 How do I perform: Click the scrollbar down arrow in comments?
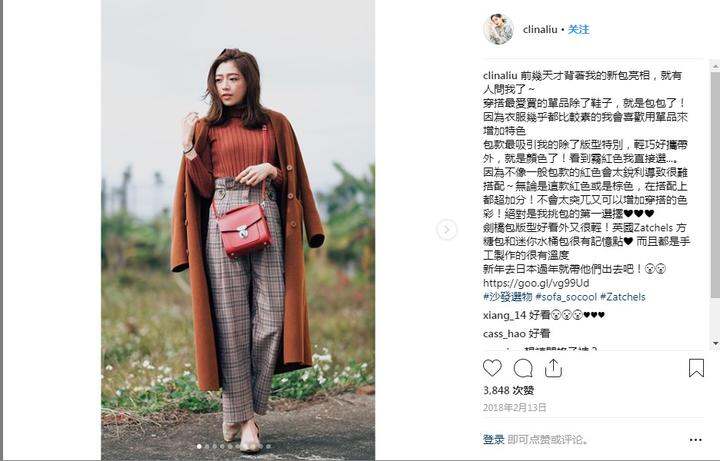[715, 343]
